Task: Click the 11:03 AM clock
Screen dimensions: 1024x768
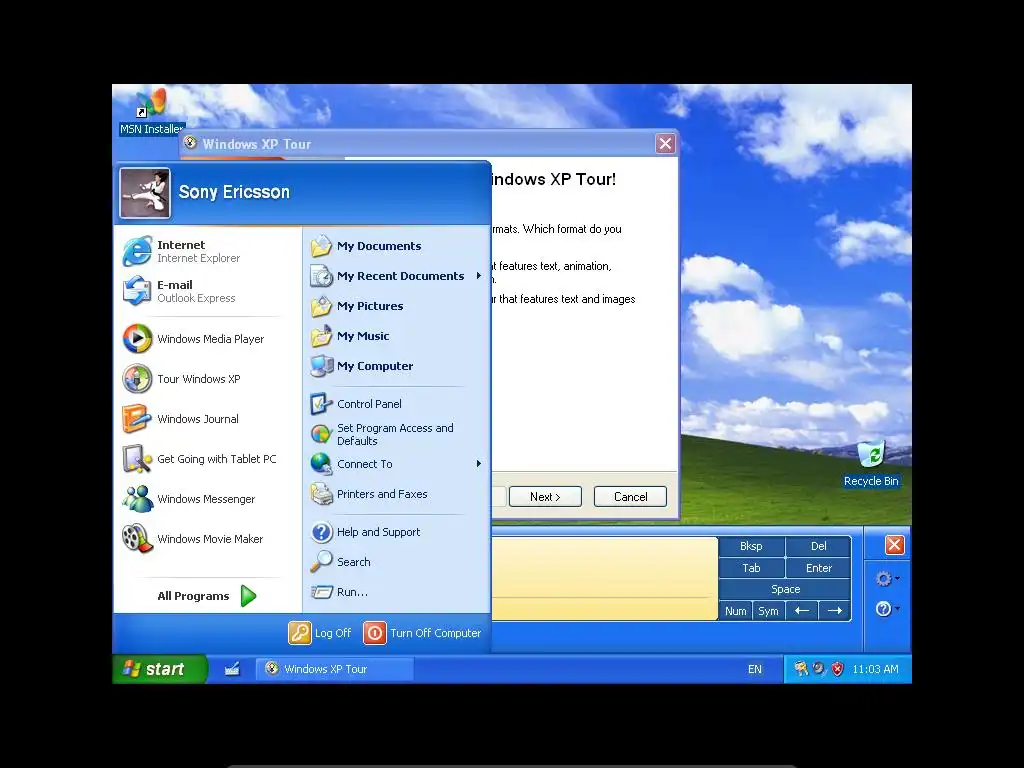Action: tap(875, 669)
